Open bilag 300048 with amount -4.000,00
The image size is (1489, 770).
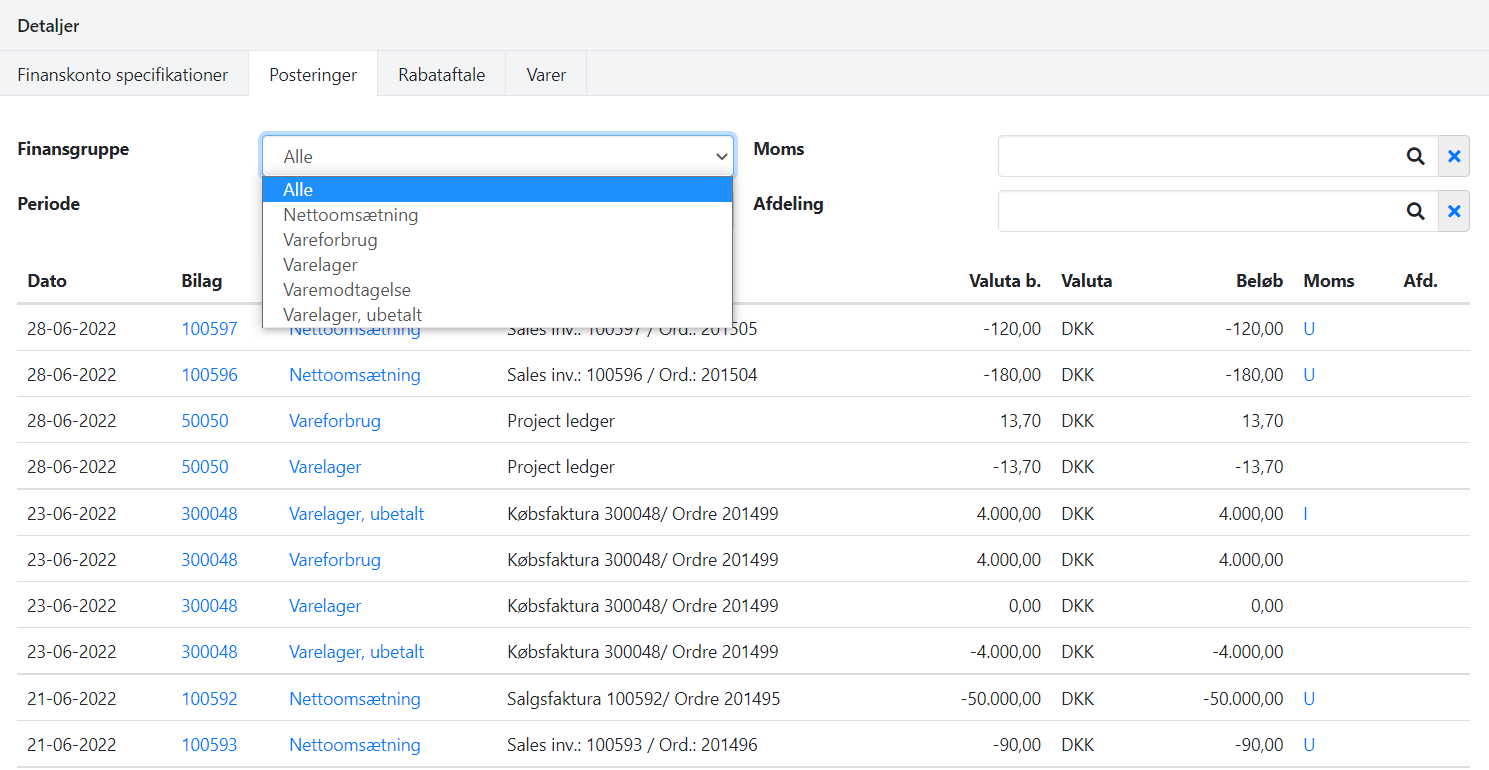coord(209,652)
